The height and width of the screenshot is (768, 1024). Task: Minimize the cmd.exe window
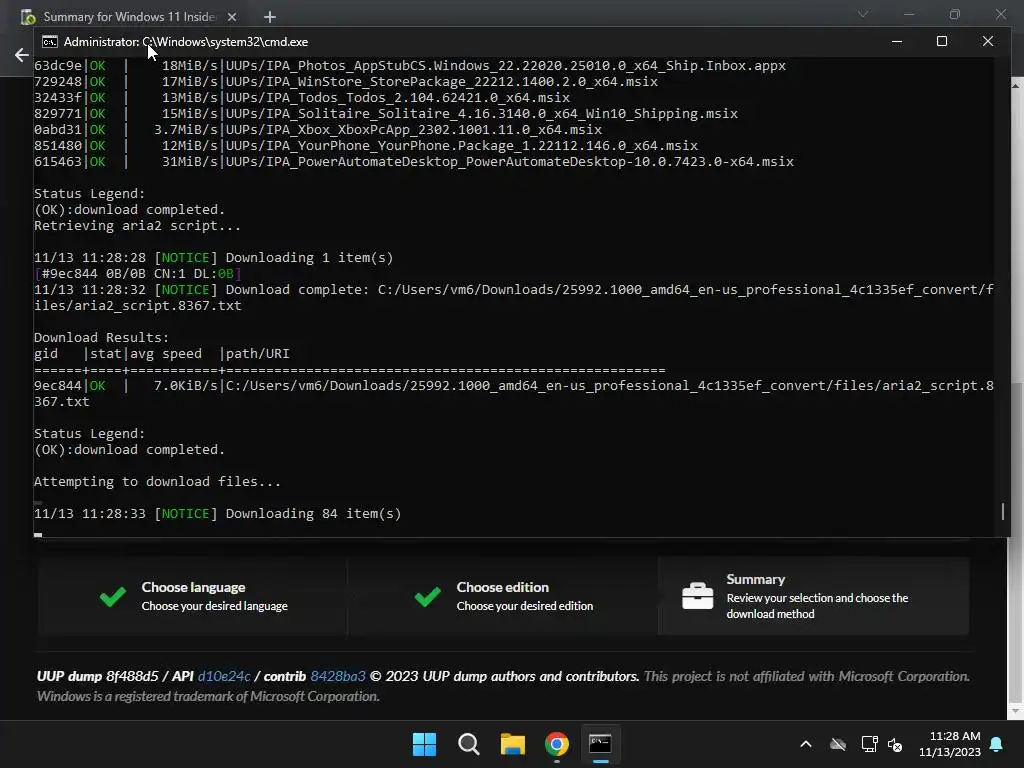click(x=897, y=41)
